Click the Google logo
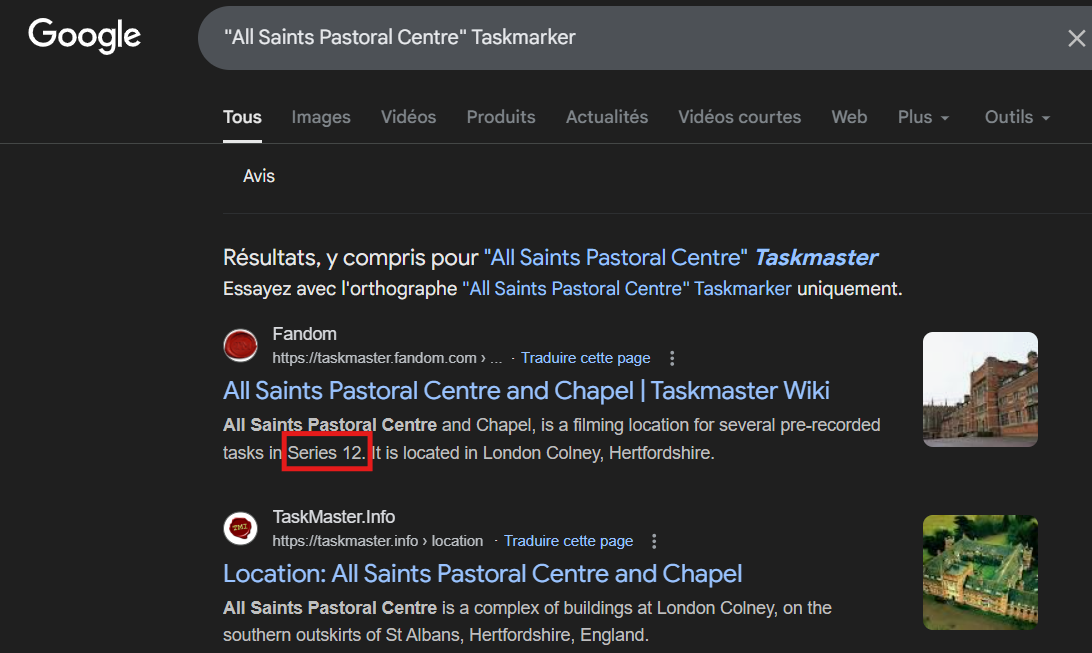The height and width of the screenshot is (653, 1092). pos(85,36)
